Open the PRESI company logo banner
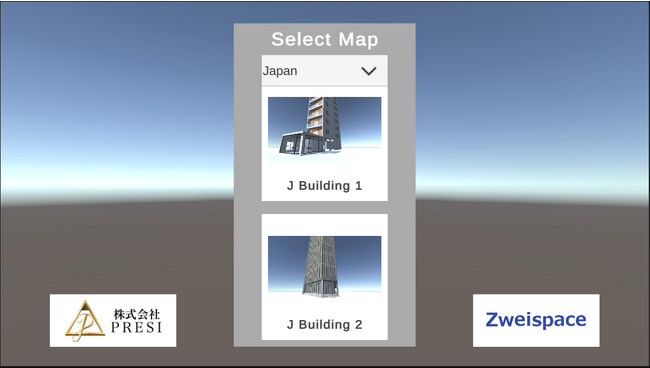Viewport: 650px width, 368px height. click(113, 320)
